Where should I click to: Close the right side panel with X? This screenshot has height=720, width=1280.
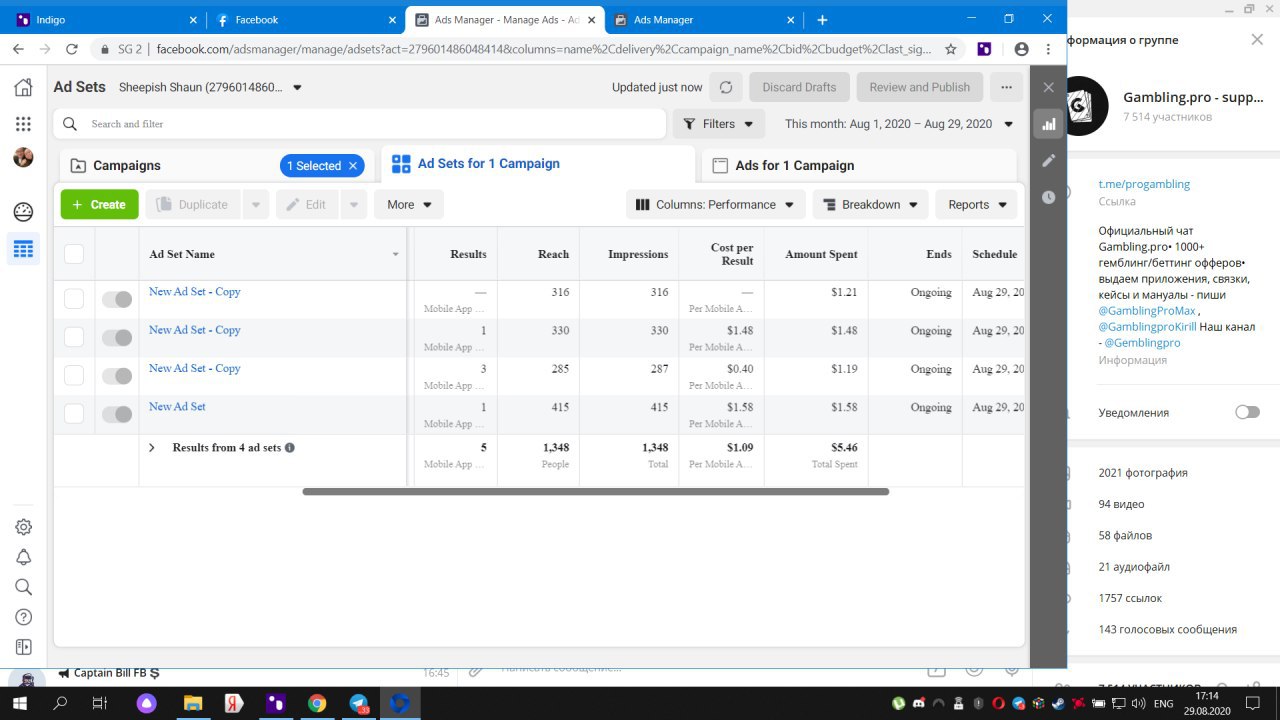[1048, 88]
